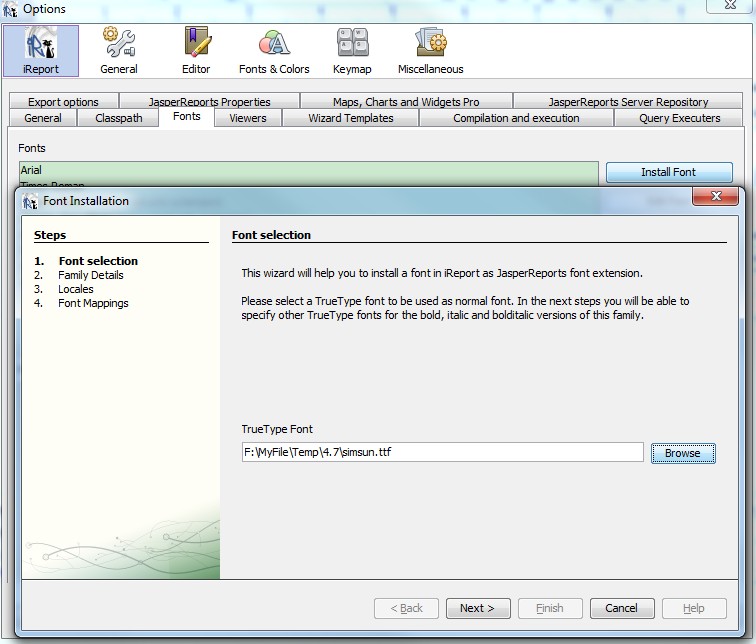
Task: Open the Maps, Charts and Widgets Pro tab
Action: point(406,101)
